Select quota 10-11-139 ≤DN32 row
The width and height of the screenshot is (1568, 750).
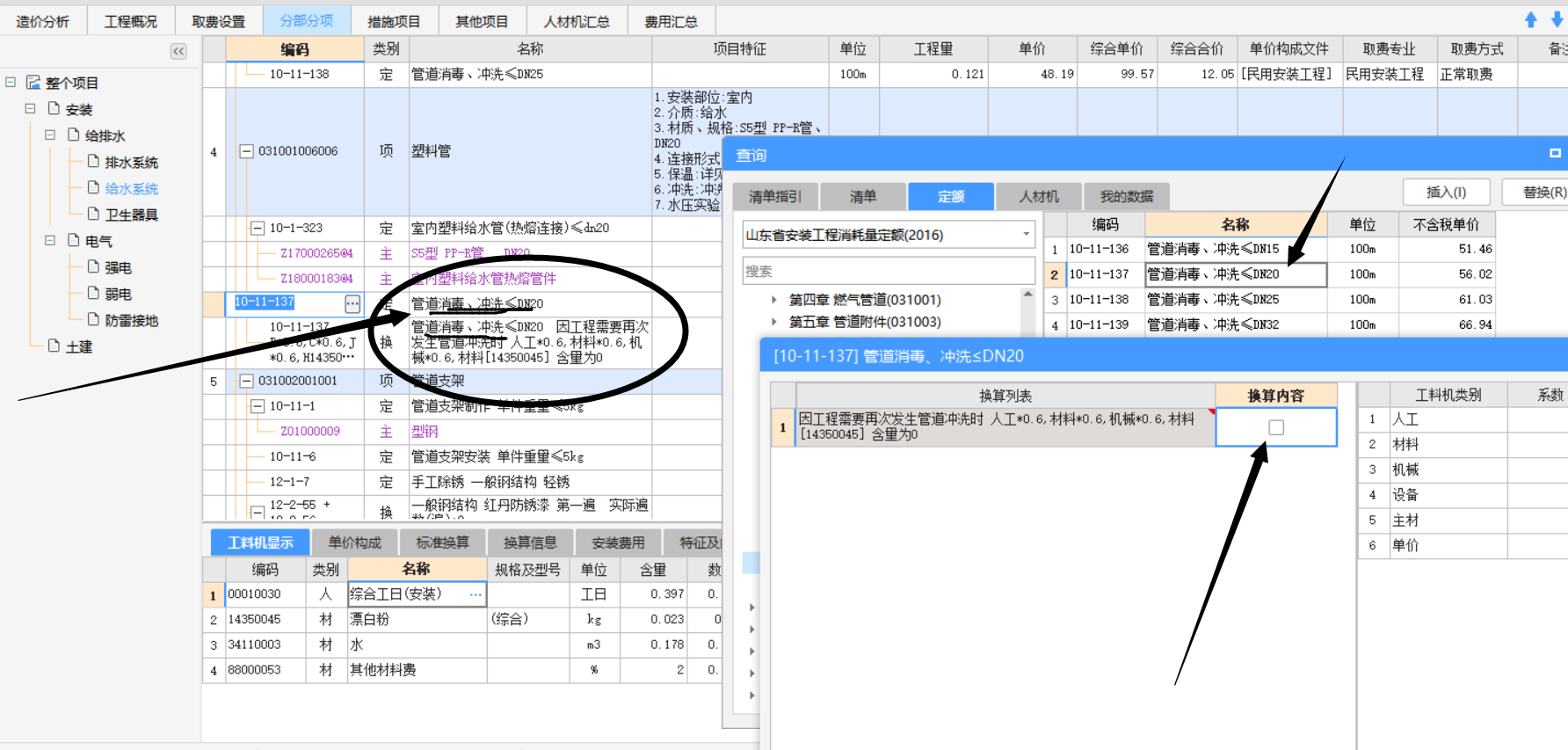click(x=1269, y=324)
